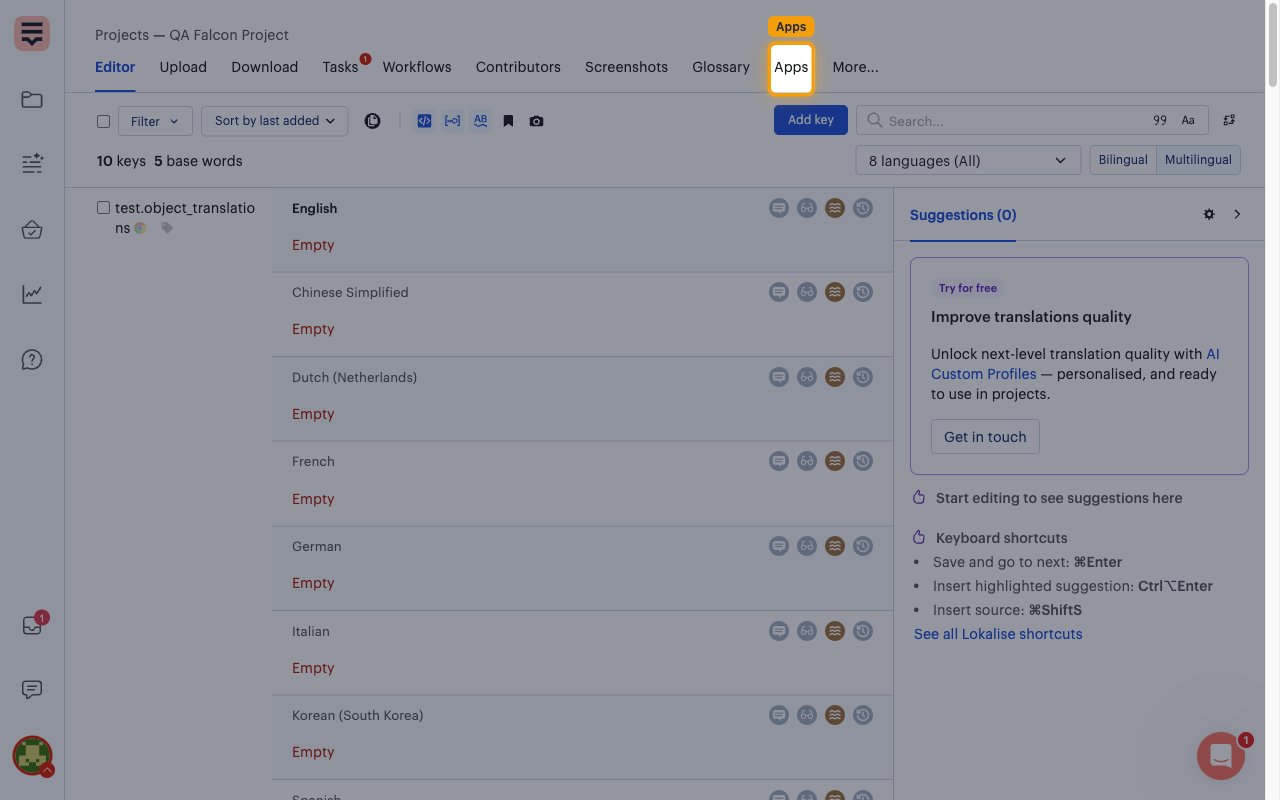Open the AI Custom Profiles link
The image size is (1280, 800).
(1075, 364)
